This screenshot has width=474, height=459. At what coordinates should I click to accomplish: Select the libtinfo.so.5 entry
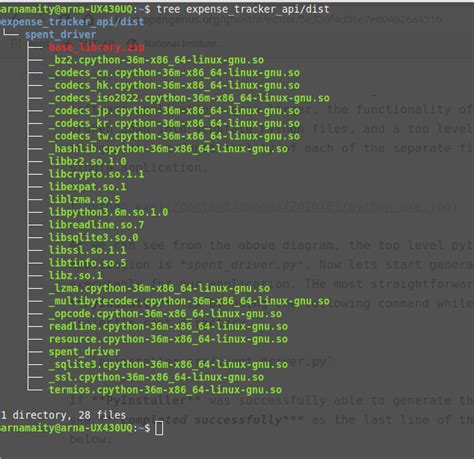click(87, 263)
